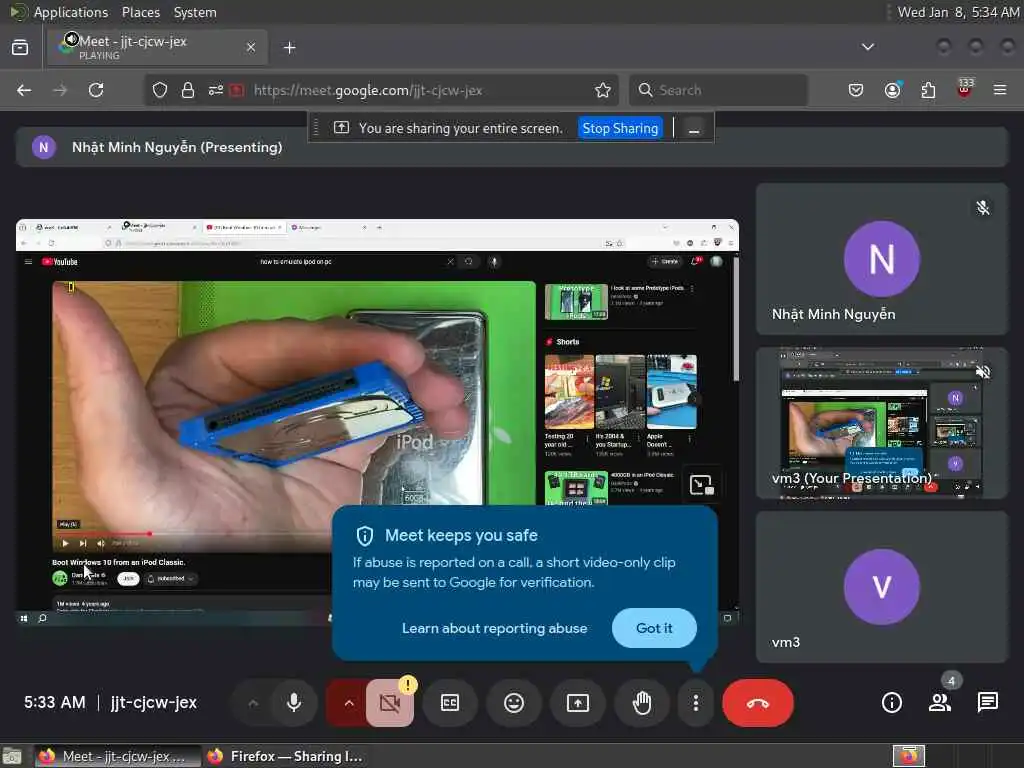This screenshot has height=768, width=1024.
Task: Click the picture-in-picture icon on shared screen
Action: pos(701,485)
